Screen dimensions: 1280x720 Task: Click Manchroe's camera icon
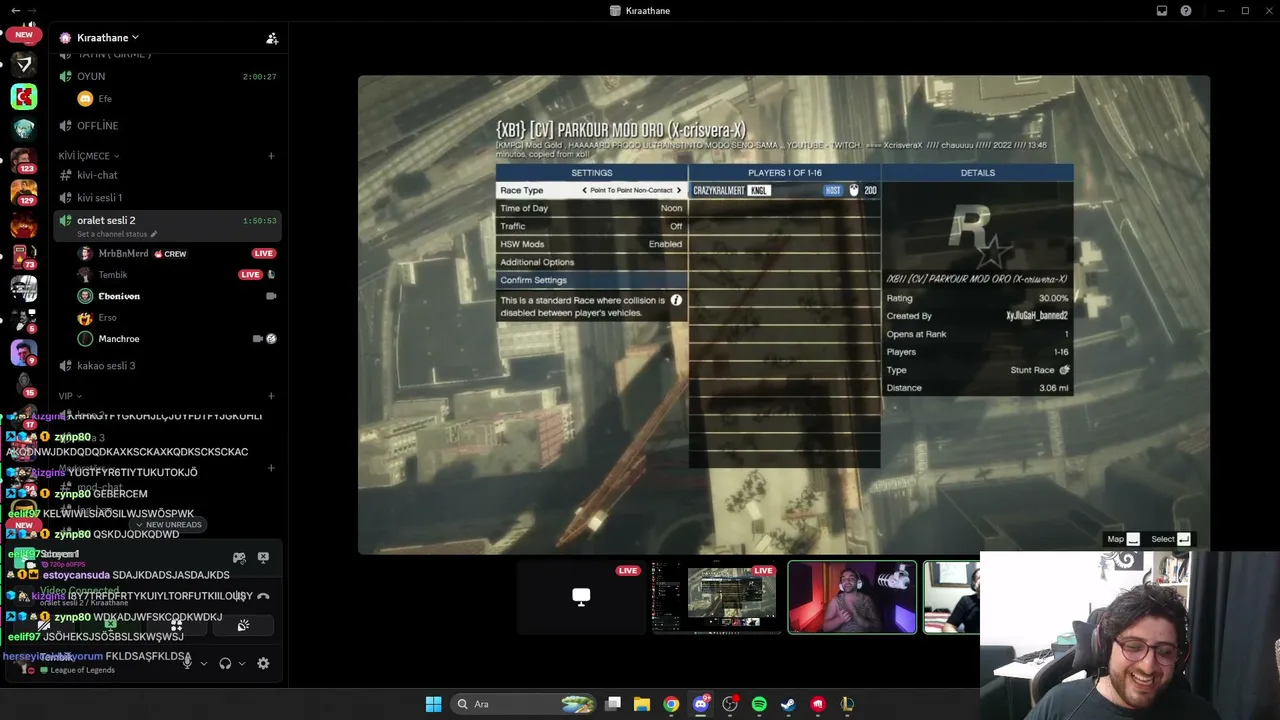coord(258,339)
